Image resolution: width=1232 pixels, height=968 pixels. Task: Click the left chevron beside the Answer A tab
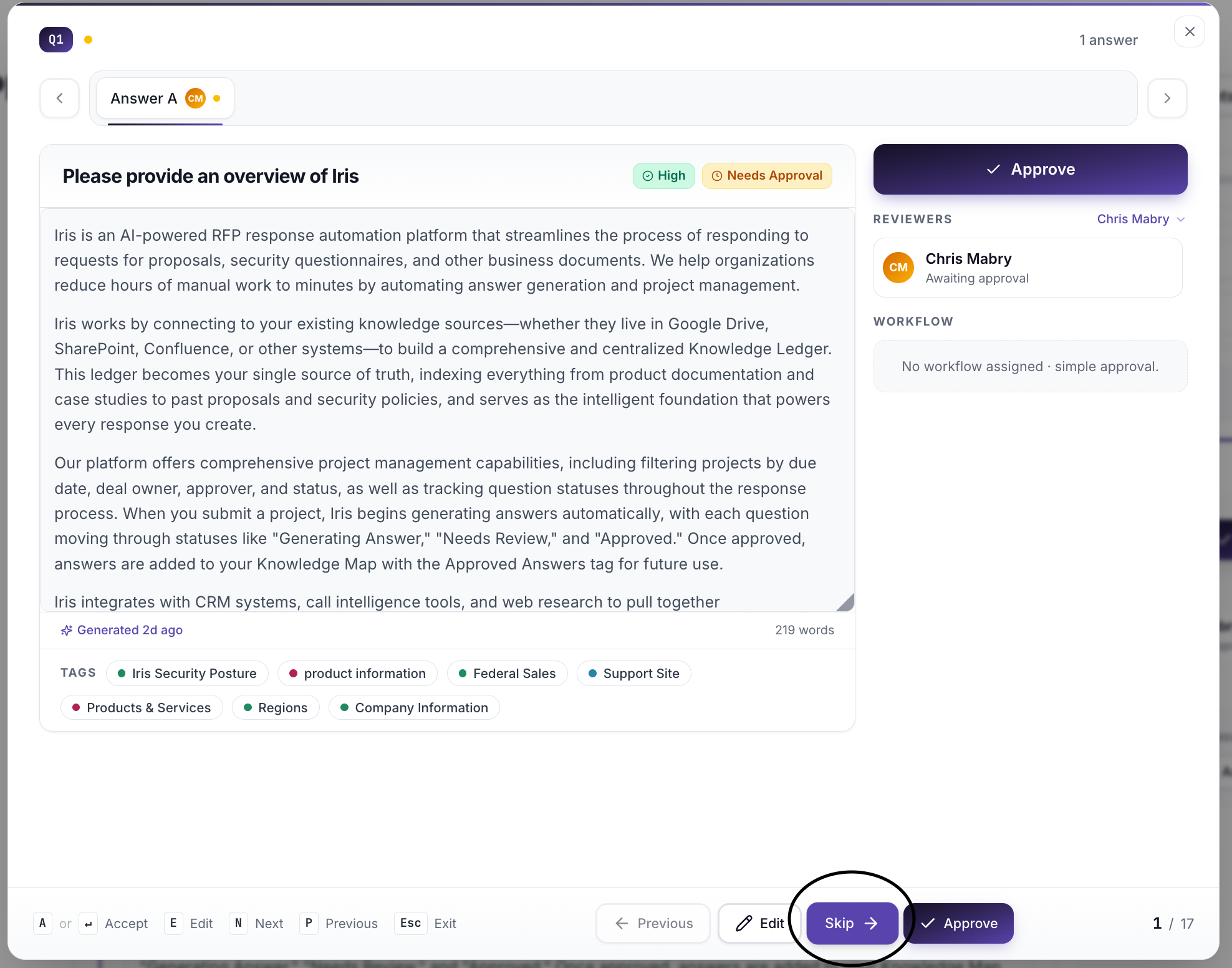(60, 99)
